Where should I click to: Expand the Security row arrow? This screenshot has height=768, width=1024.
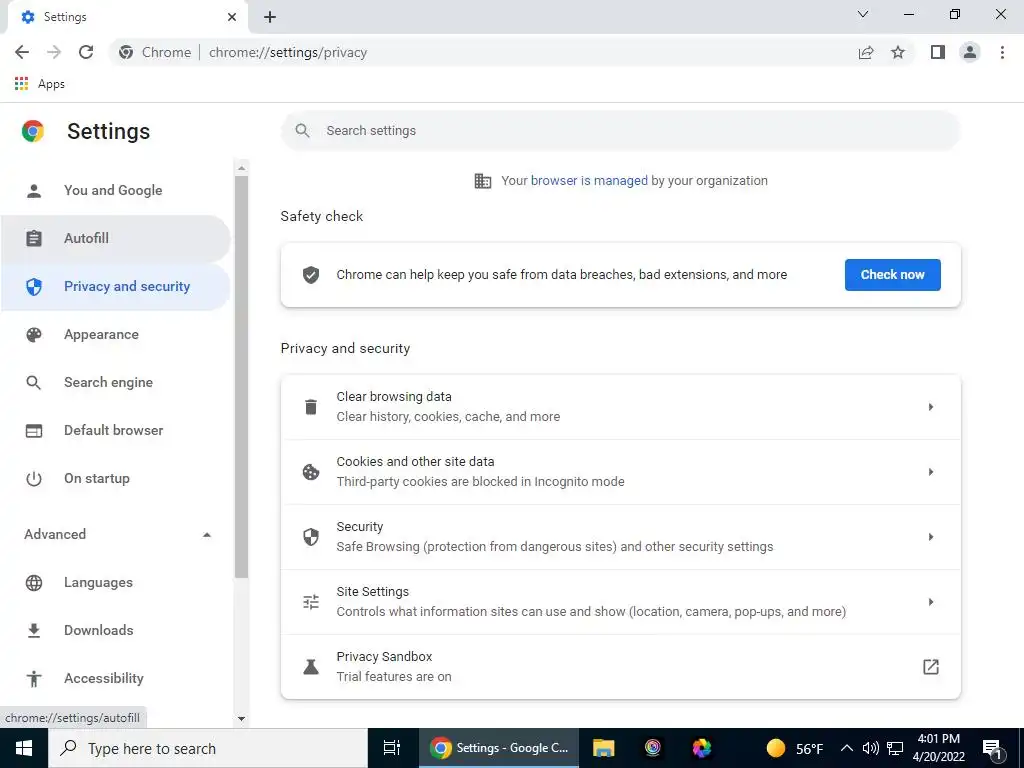(931, 537)
